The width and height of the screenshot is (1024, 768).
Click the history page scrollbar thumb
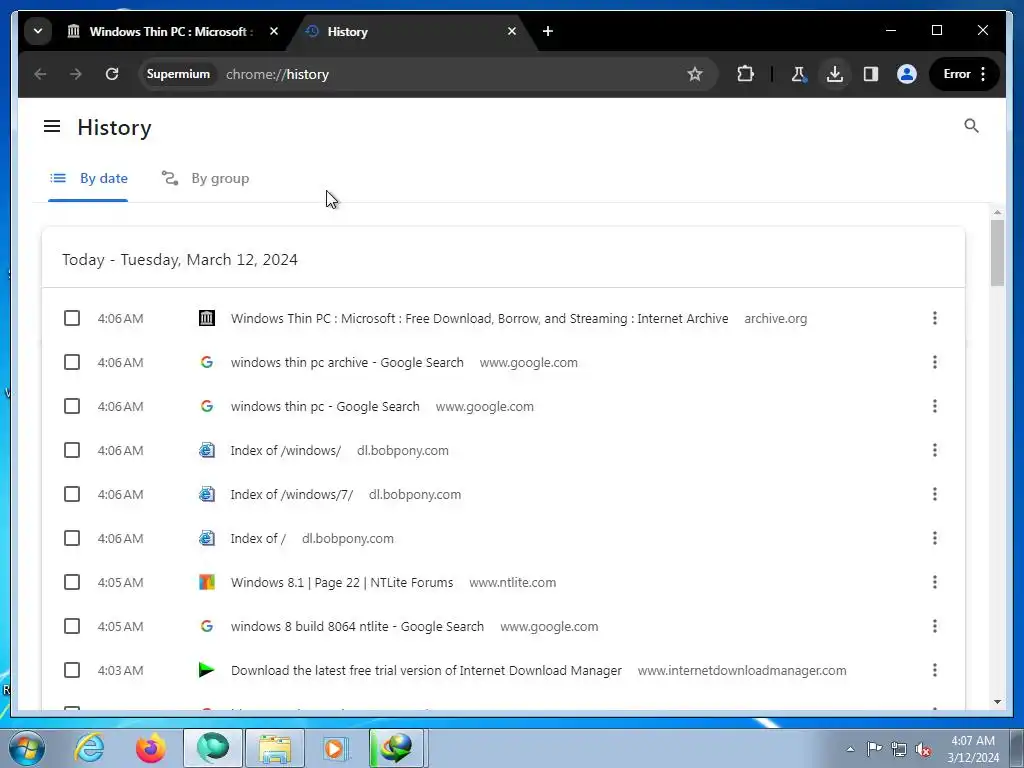click(x=997, y=253)
